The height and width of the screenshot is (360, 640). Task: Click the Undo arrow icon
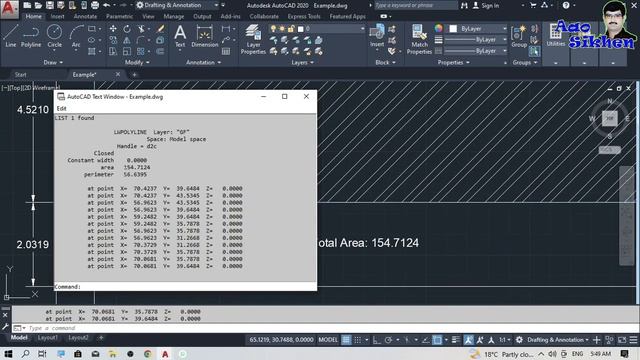coord(107,5)
